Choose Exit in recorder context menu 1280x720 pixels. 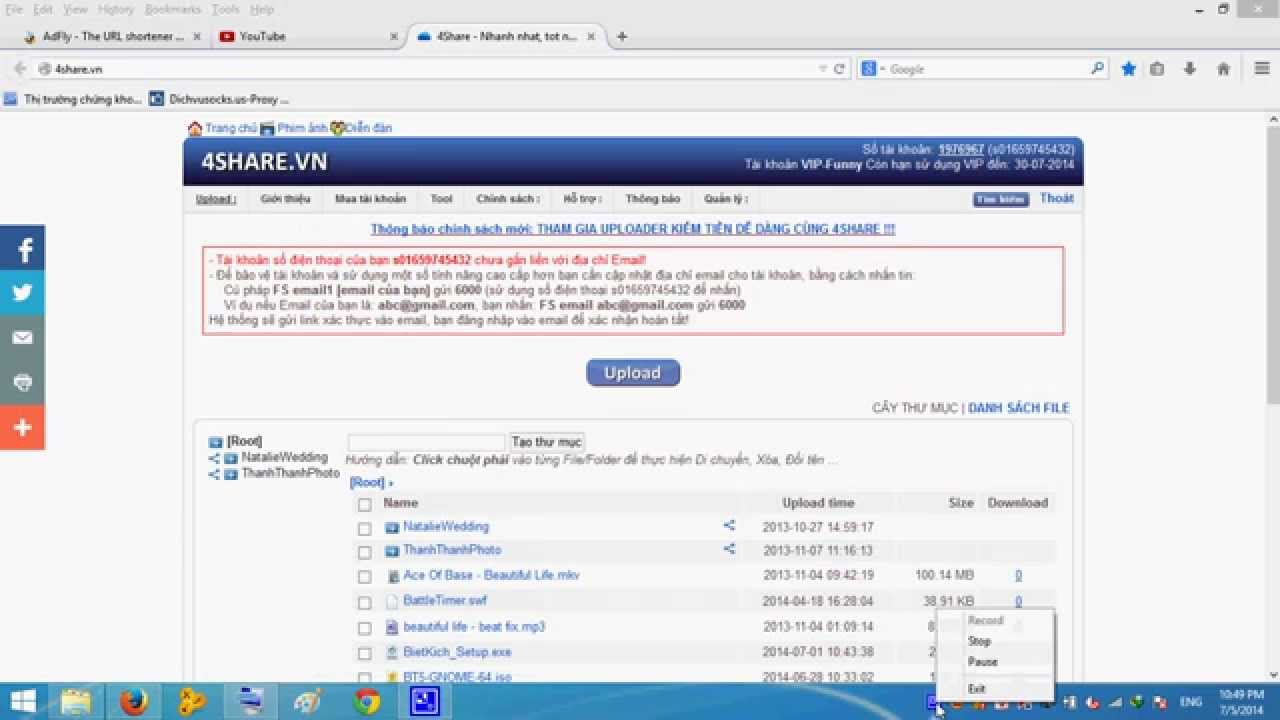point(976,689)
